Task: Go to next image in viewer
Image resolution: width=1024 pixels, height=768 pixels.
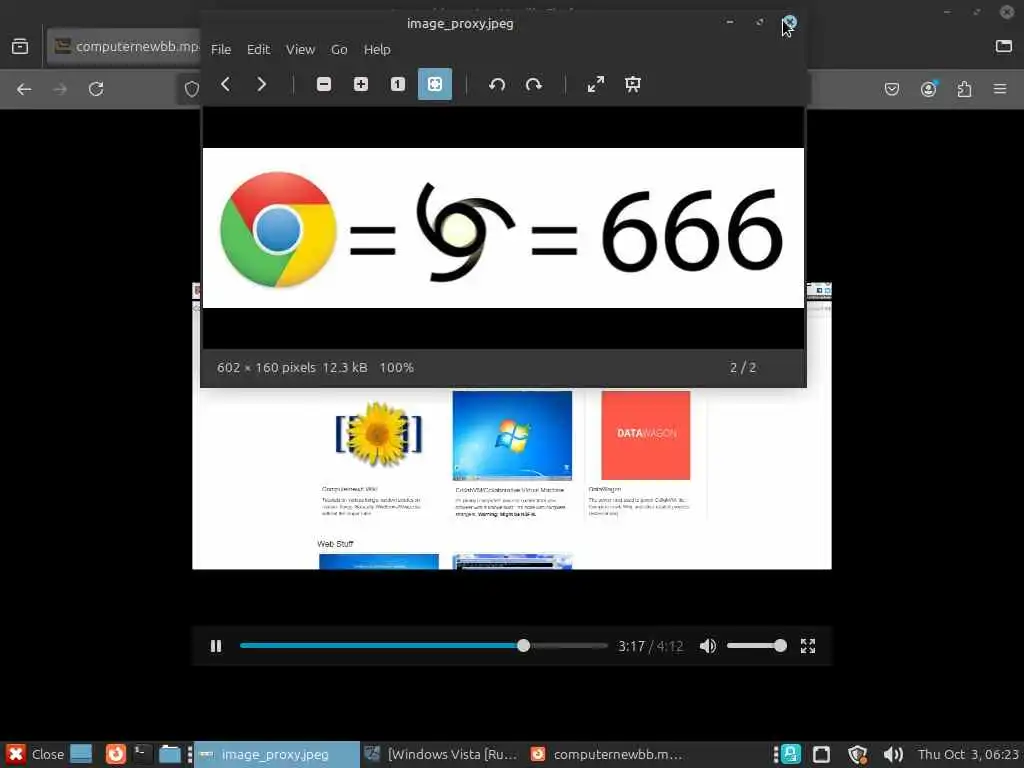Action: (x=261, y=84)
